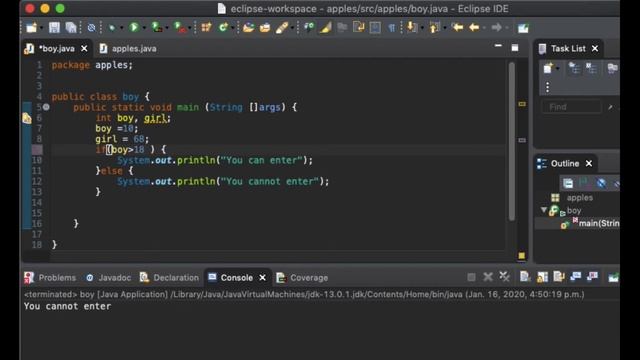The width and height of the screenshot is (640, 360).
Task: Open the Javadoc view tab
Action: 109,278
